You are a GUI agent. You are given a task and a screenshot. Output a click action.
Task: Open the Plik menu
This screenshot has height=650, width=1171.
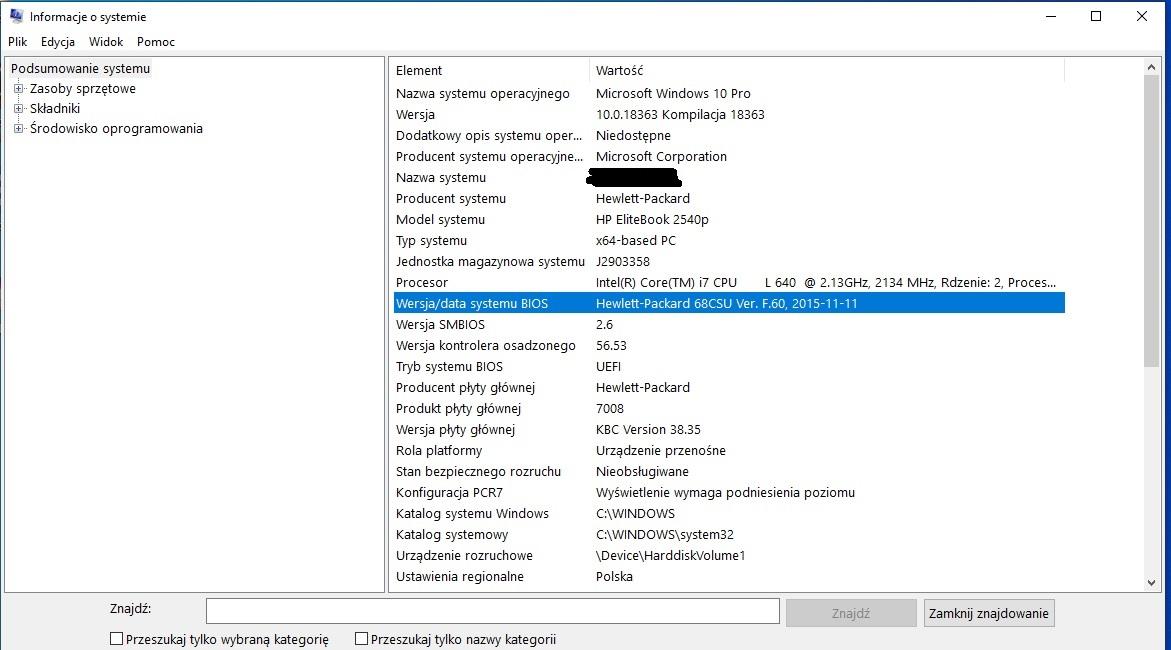tap(18, 42)
